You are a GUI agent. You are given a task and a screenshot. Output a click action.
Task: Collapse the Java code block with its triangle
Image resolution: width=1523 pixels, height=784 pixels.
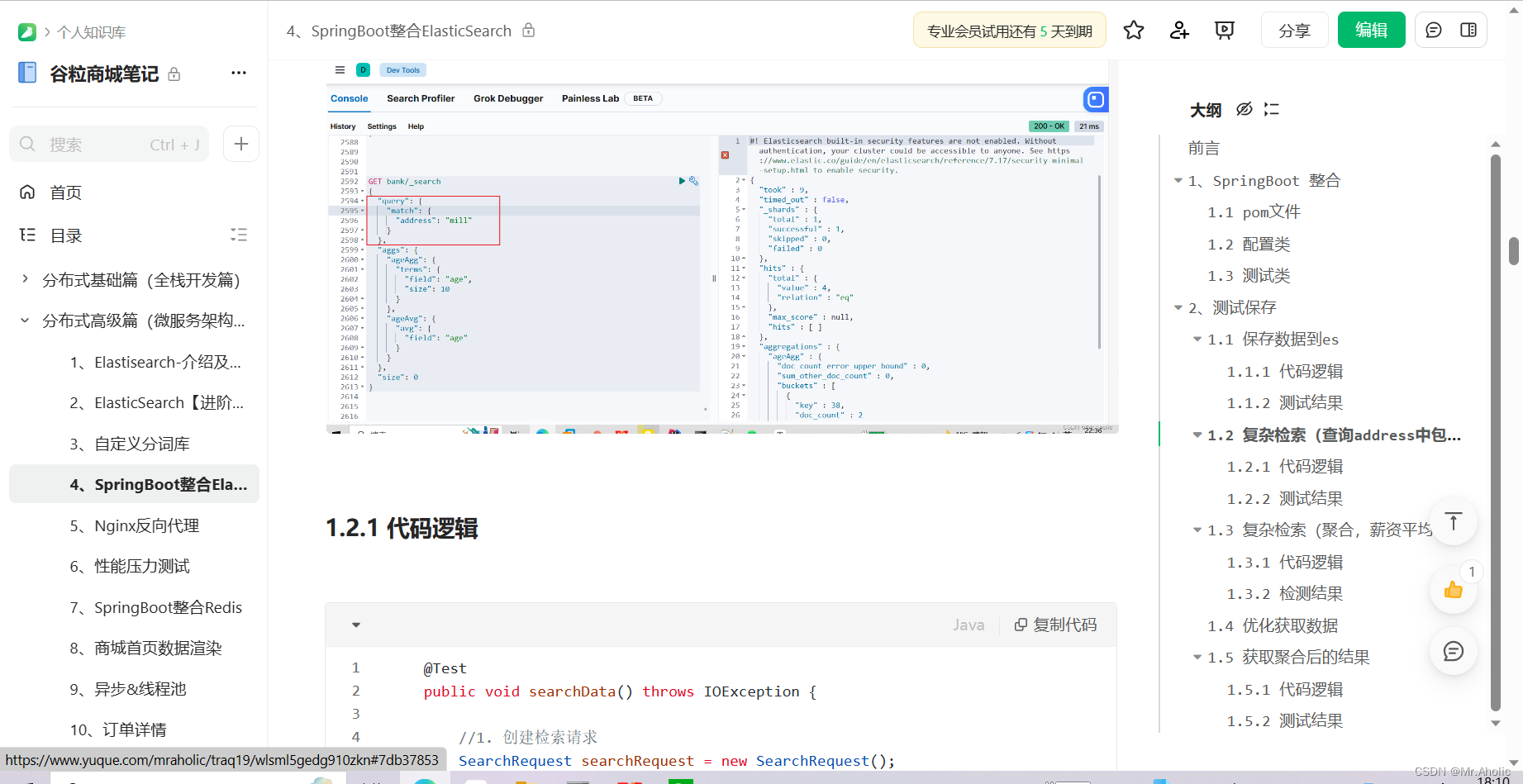click(356, 625)
